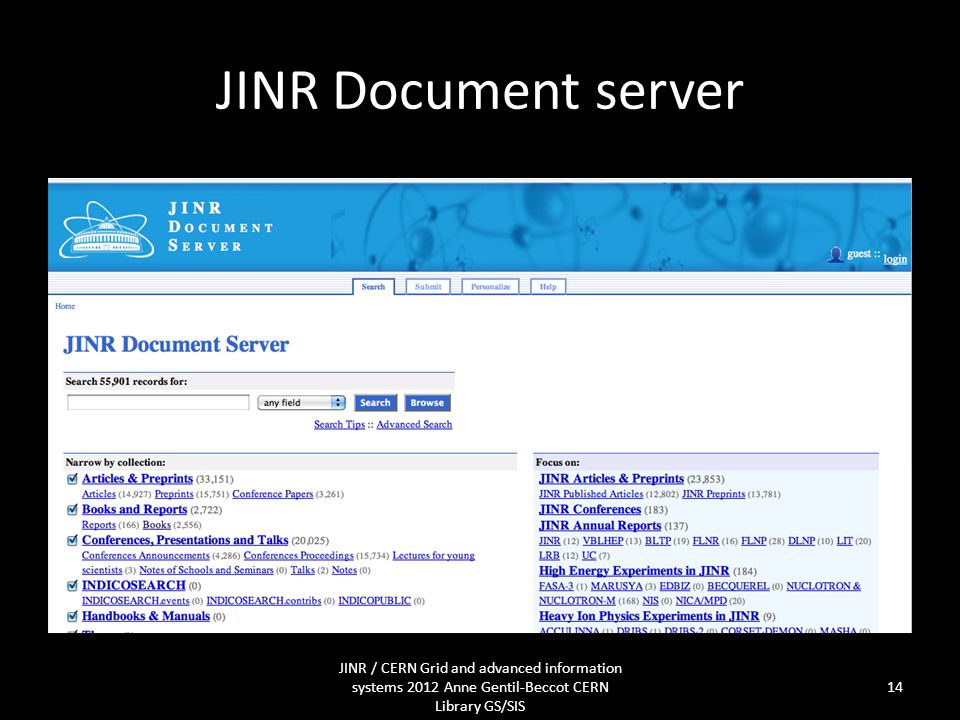
Task: Open Conferences Proceedings
Action: pos(299,555)
